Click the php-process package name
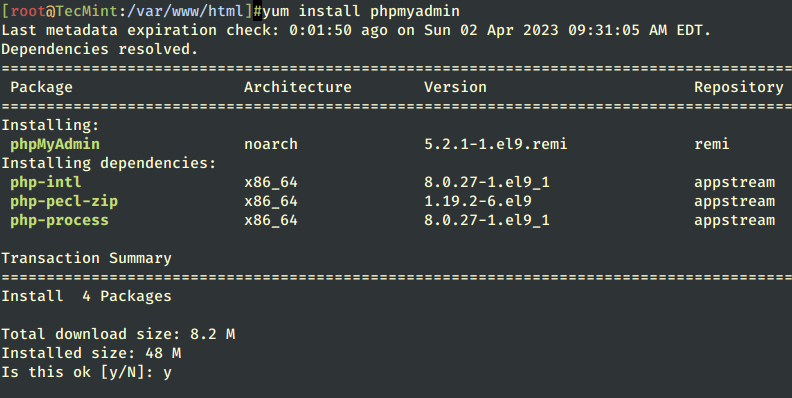 click(x=60, y=221)
